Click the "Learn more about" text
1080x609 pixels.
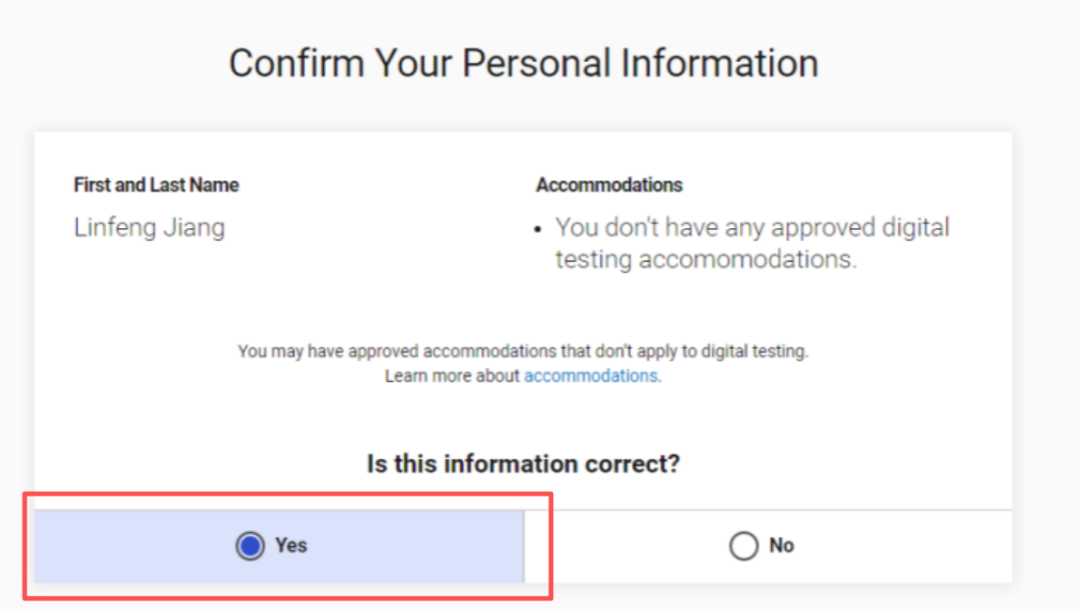click(x=452, y=376)
